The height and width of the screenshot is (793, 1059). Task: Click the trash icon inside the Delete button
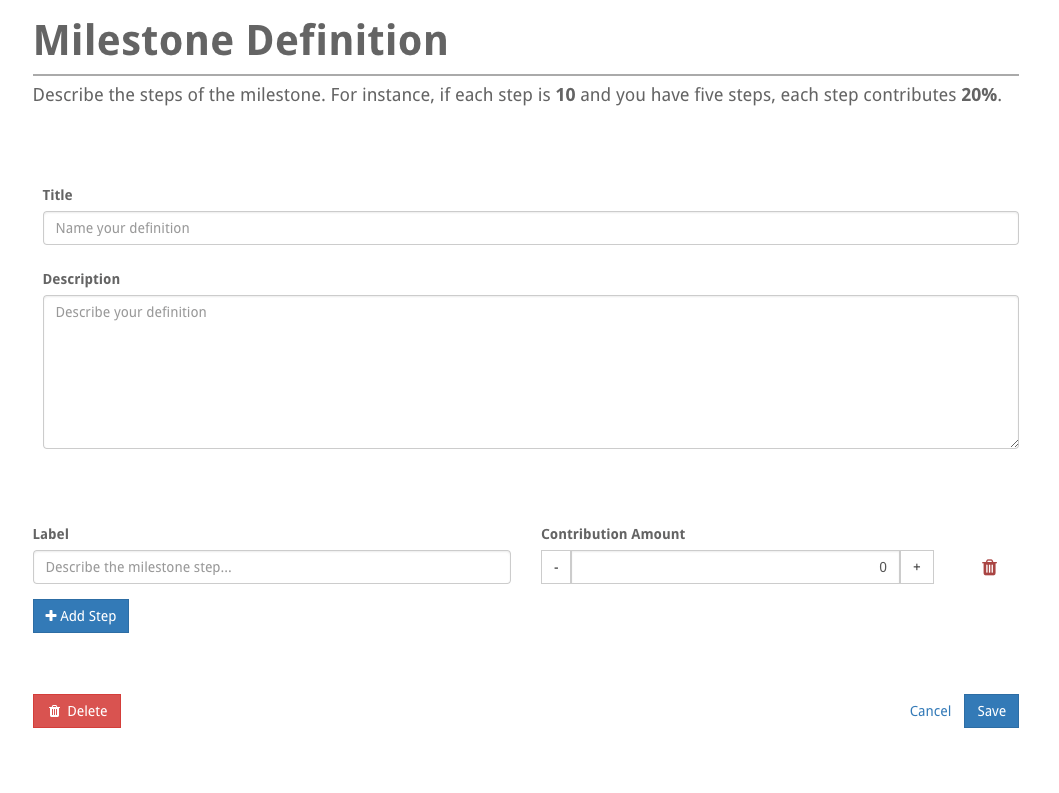[54, 711]
